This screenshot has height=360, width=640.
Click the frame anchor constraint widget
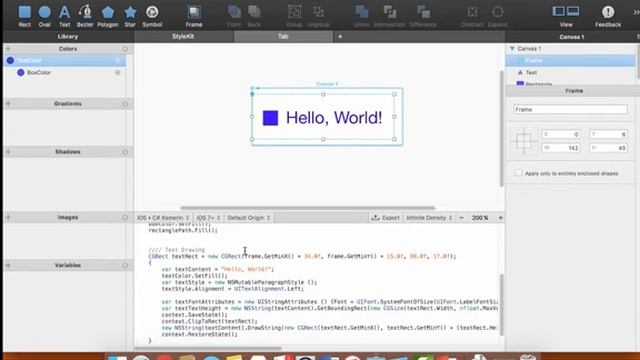(524, 141)
